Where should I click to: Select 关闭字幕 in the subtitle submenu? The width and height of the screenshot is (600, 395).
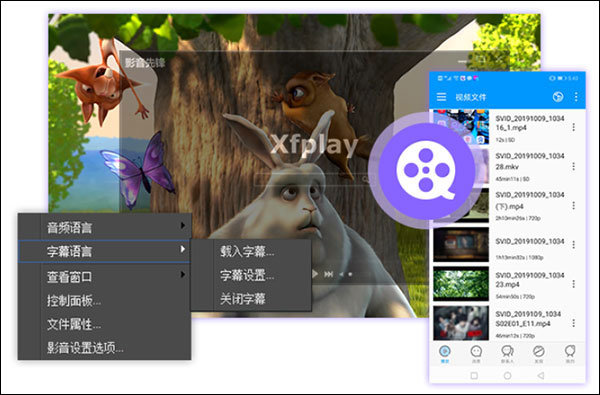tap(251, 299)
